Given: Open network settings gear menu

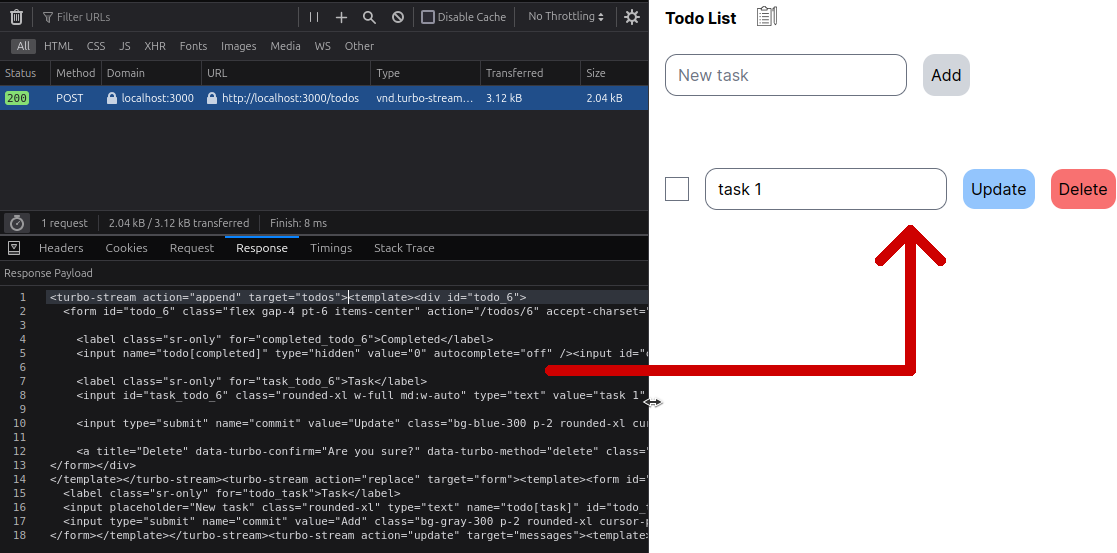Looking at the screenshot, I should (x=632, y=17).
